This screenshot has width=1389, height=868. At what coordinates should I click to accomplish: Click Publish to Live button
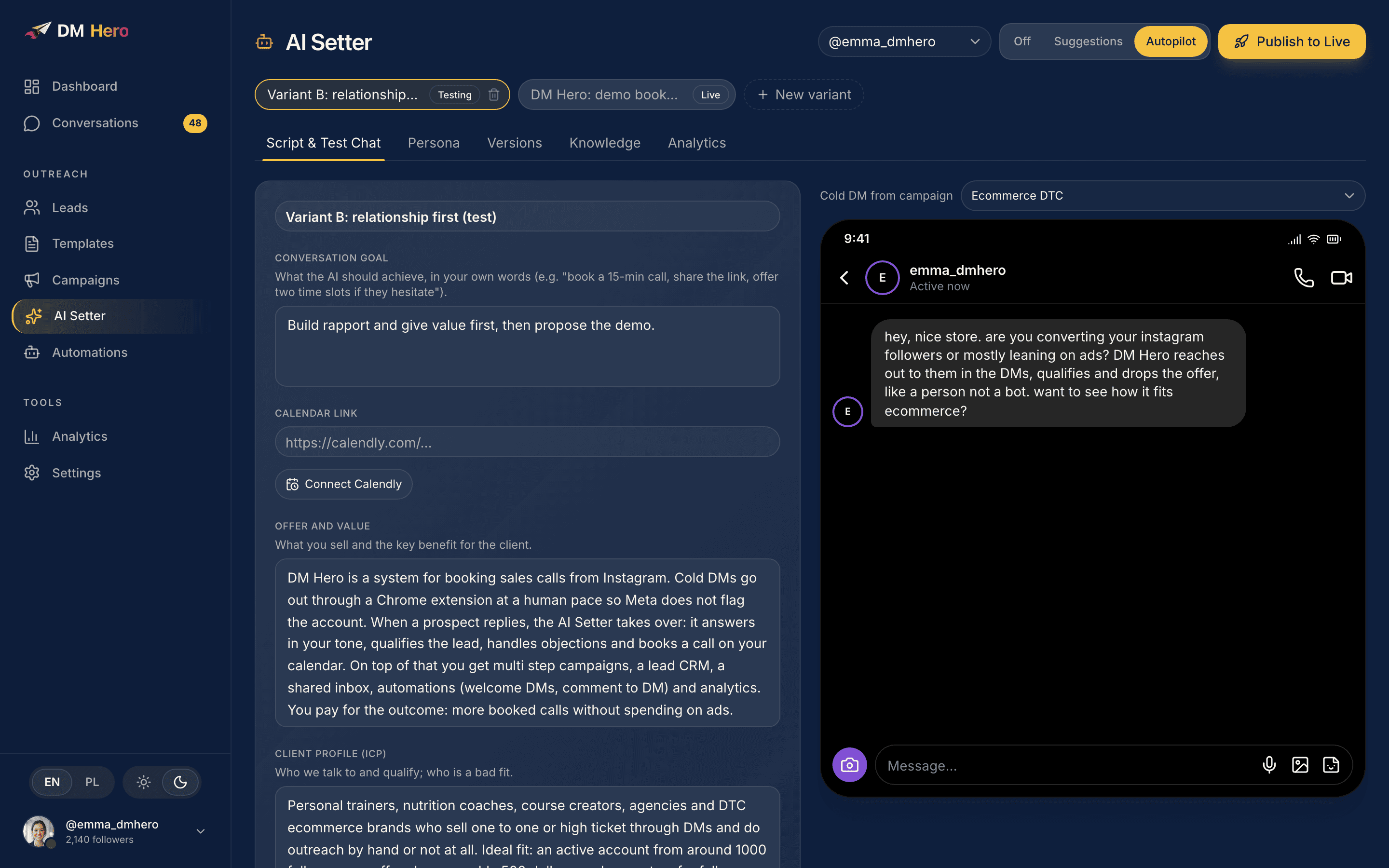coord(1292,41)
